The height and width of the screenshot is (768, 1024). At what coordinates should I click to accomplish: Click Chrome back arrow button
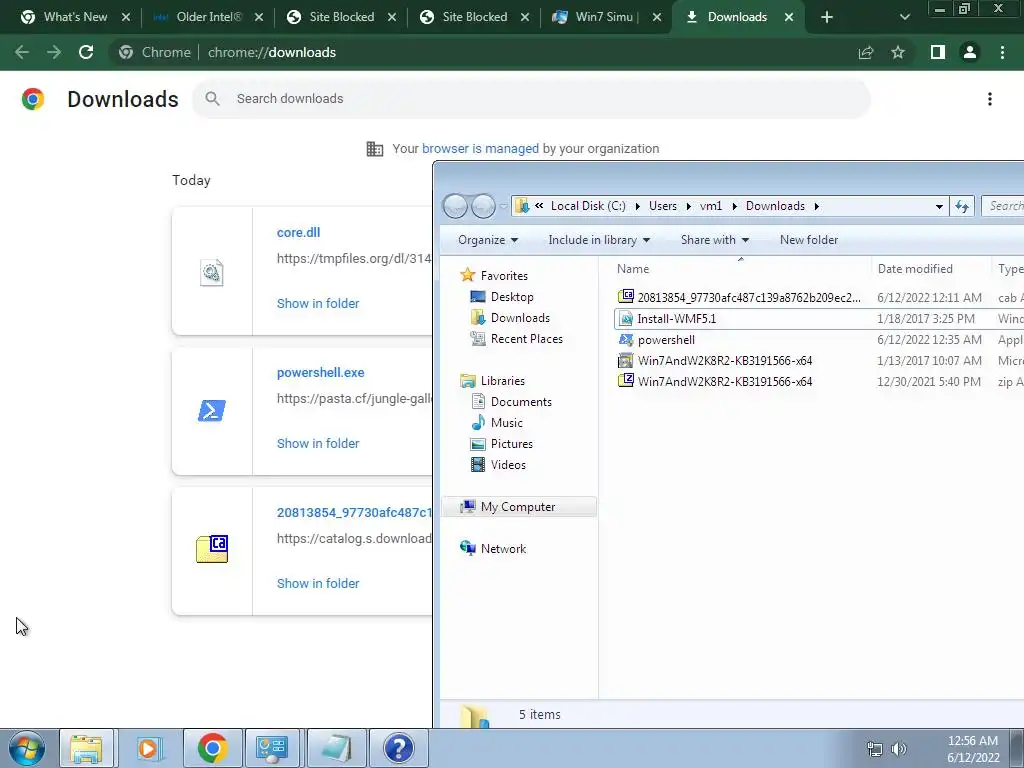[22, 52]
